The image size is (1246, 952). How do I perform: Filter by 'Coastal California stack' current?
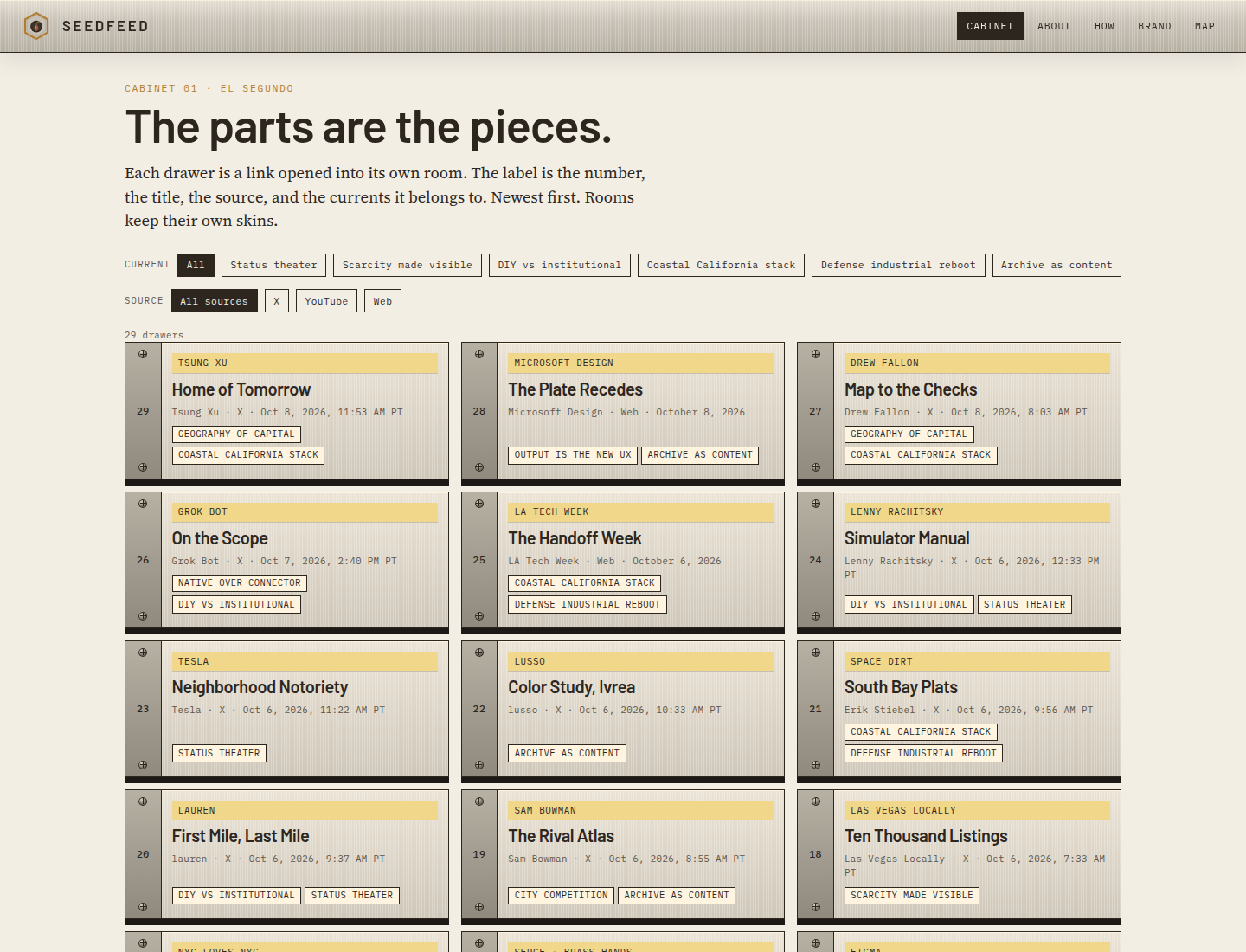pyautogui.click(x=721, y=265)
